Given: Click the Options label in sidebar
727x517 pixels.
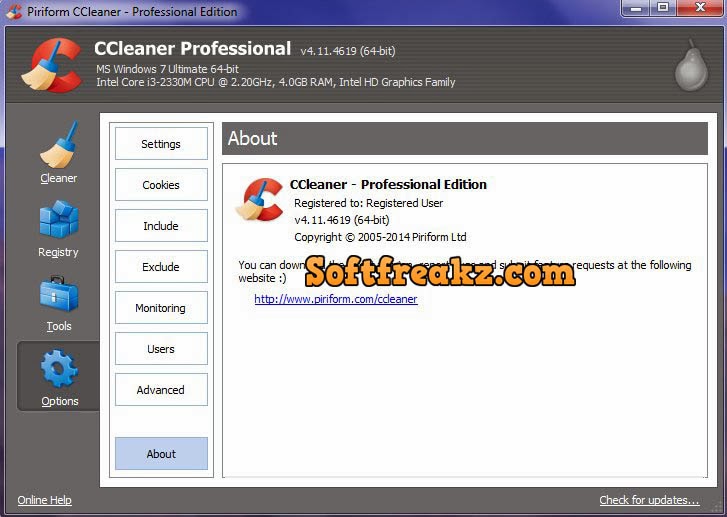Looking at the screenshot, I should 59,401.
